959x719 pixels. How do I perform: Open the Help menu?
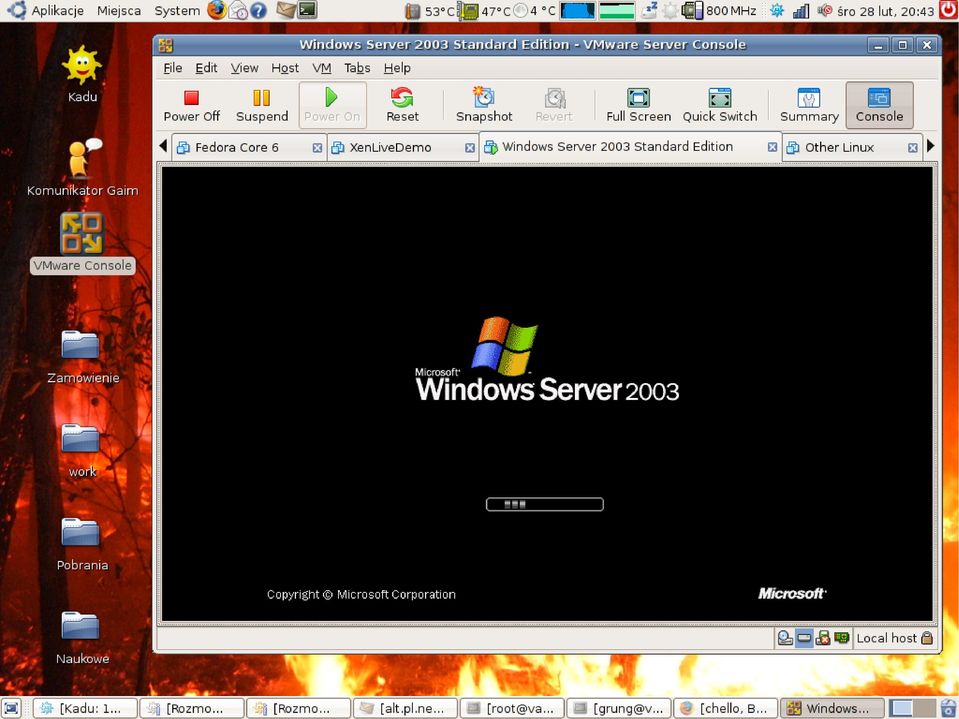point(397,68)
